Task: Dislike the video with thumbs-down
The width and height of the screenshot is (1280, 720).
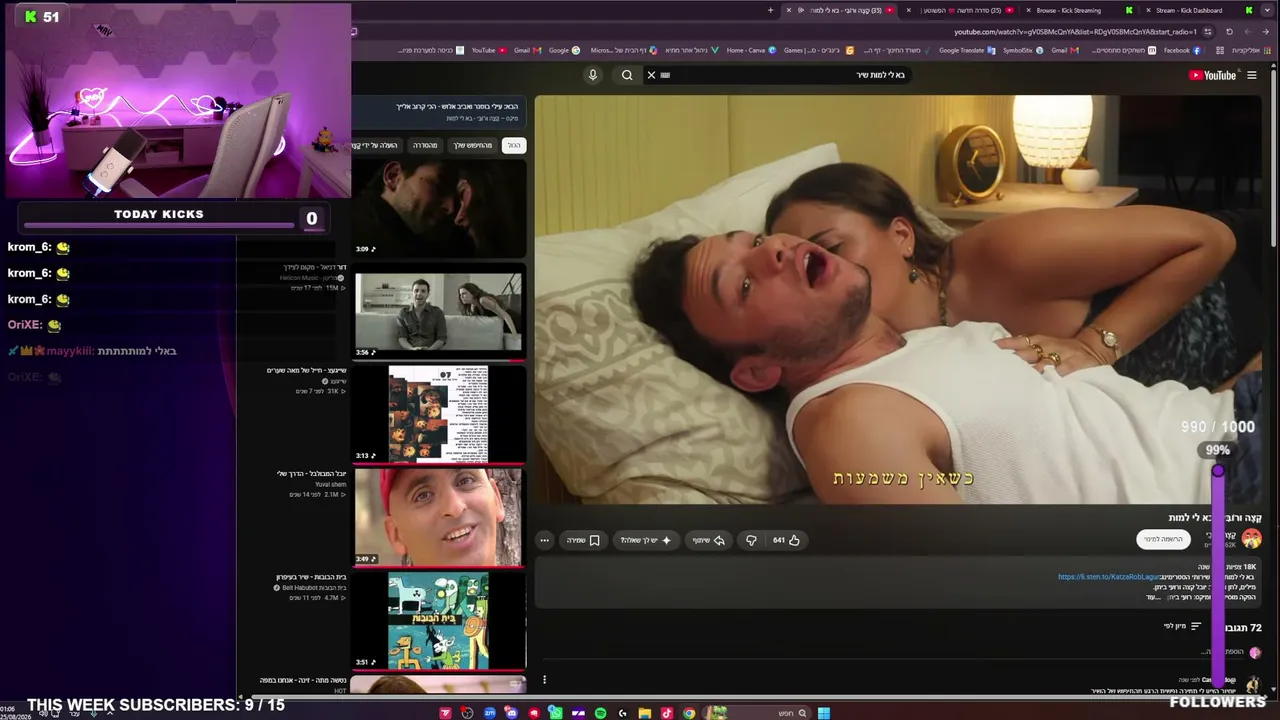Action: [x=751, y=540]
